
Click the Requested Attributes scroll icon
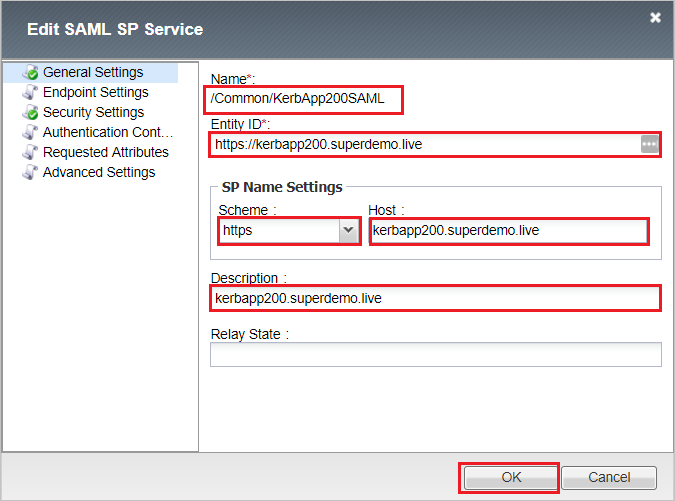30,152
